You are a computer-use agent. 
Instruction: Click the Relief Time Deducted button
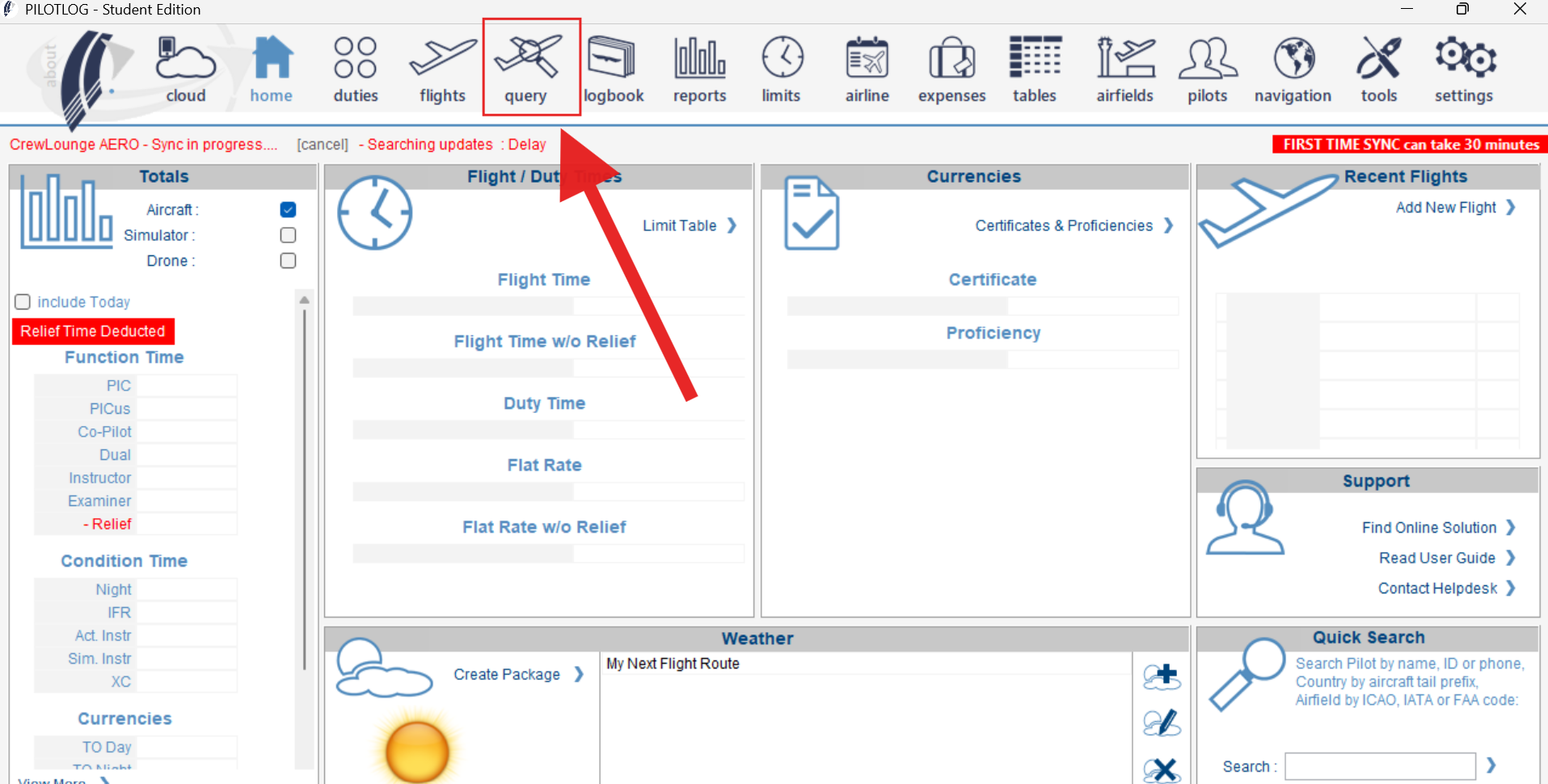93,331
